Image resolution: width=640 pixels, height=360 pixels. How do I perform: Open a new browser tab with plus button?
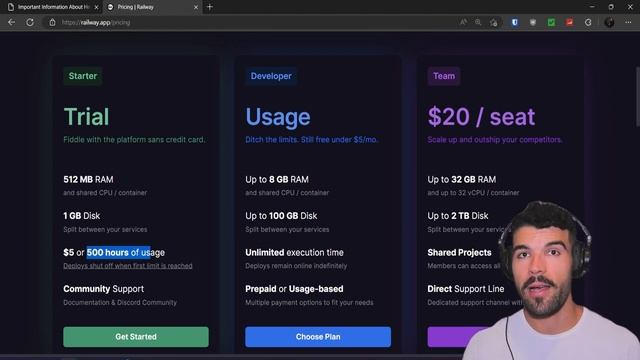[210, 7]
